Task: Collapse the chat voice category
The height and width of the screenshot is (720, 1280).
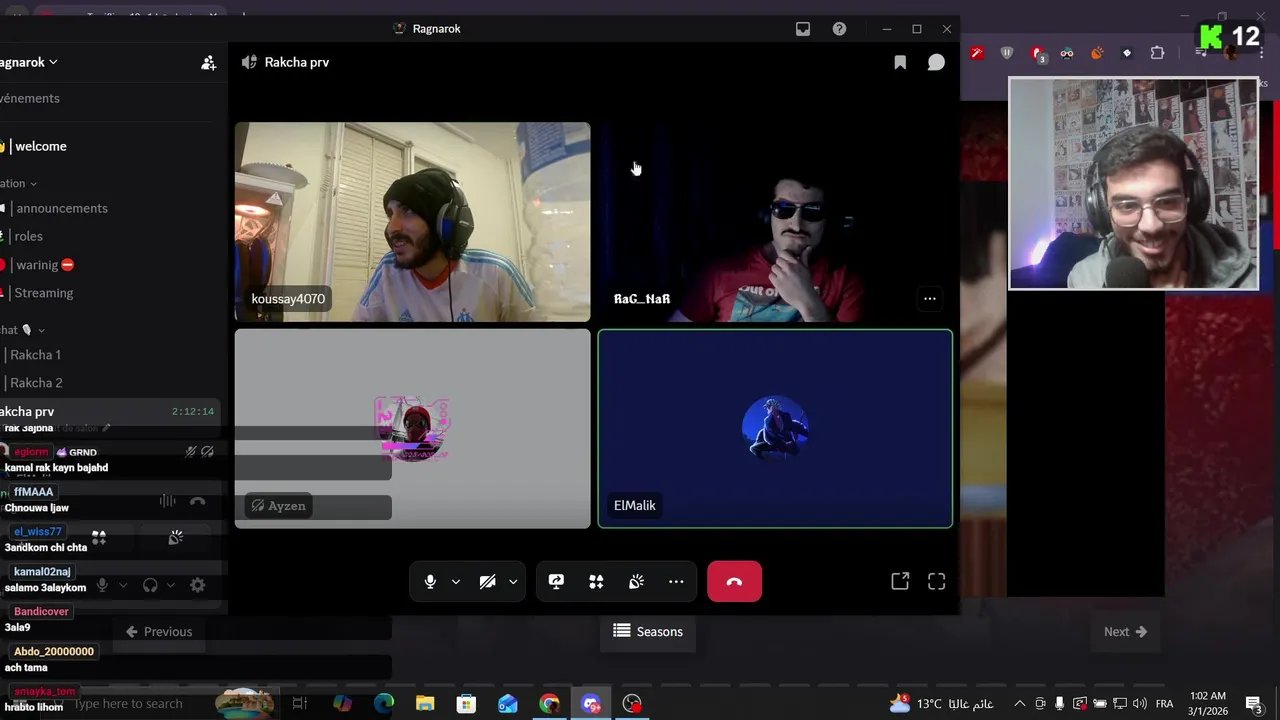Action: click(x=23, y=330)
